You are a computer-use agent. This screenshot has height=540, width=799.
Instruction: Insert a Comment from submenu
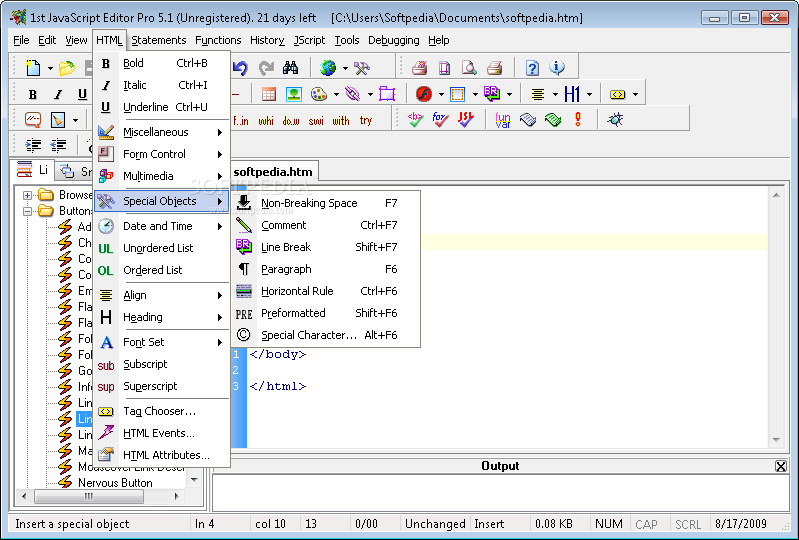(326, 225)
